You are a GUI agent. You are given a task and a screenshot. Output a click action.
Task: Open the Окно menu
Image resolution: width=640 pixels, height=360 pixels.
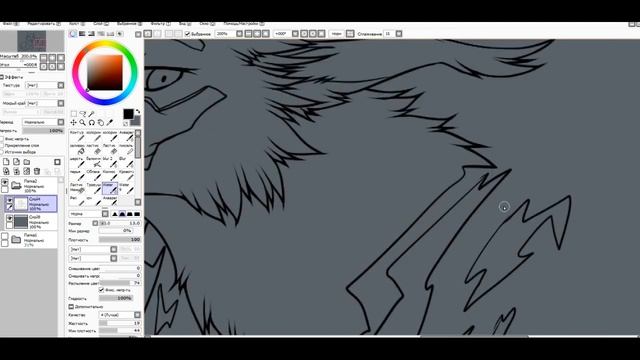[x=207, y=24]
